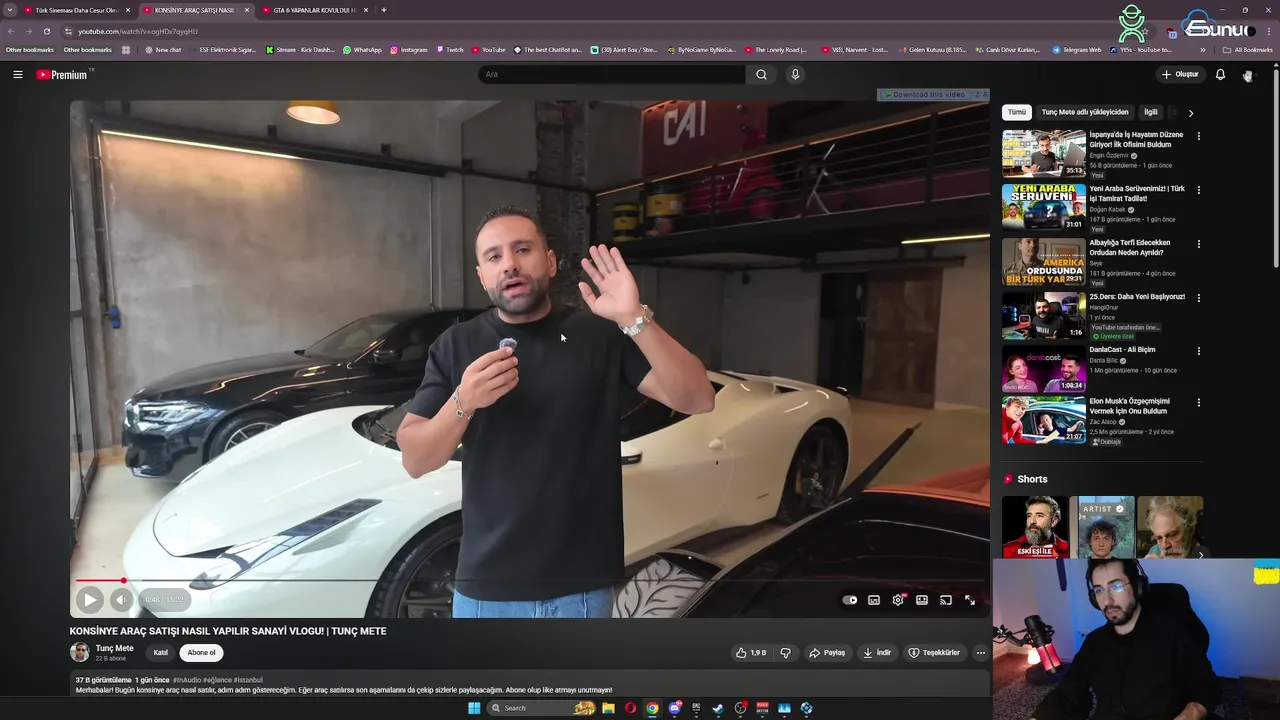Open Steam from taskbar

[x=718, y=708]
